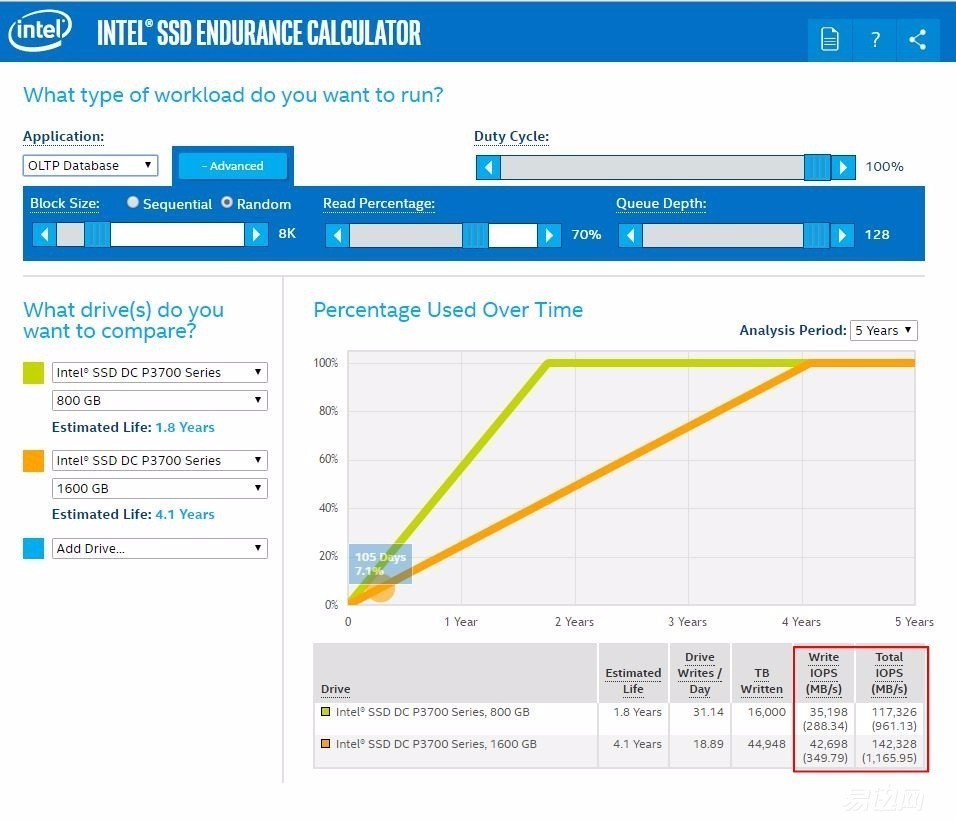Click the Block Size 8K value
Screen dimensions: 956x822
pos(287,234)
